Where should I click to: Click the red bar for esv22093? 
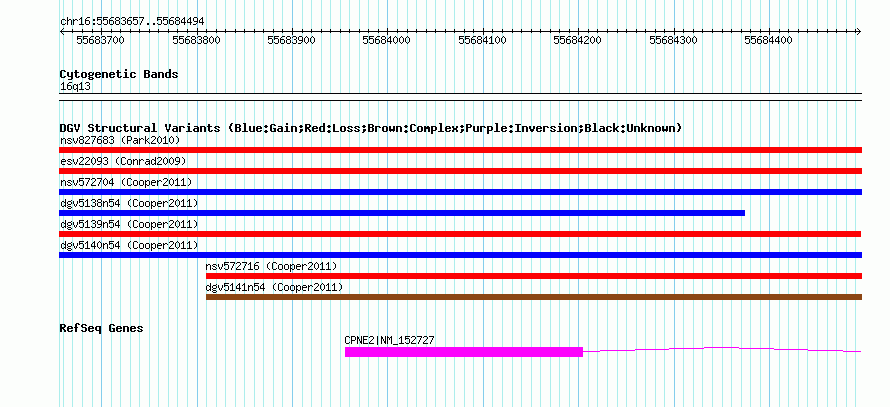pyautogui.click(x=460, y=171)
